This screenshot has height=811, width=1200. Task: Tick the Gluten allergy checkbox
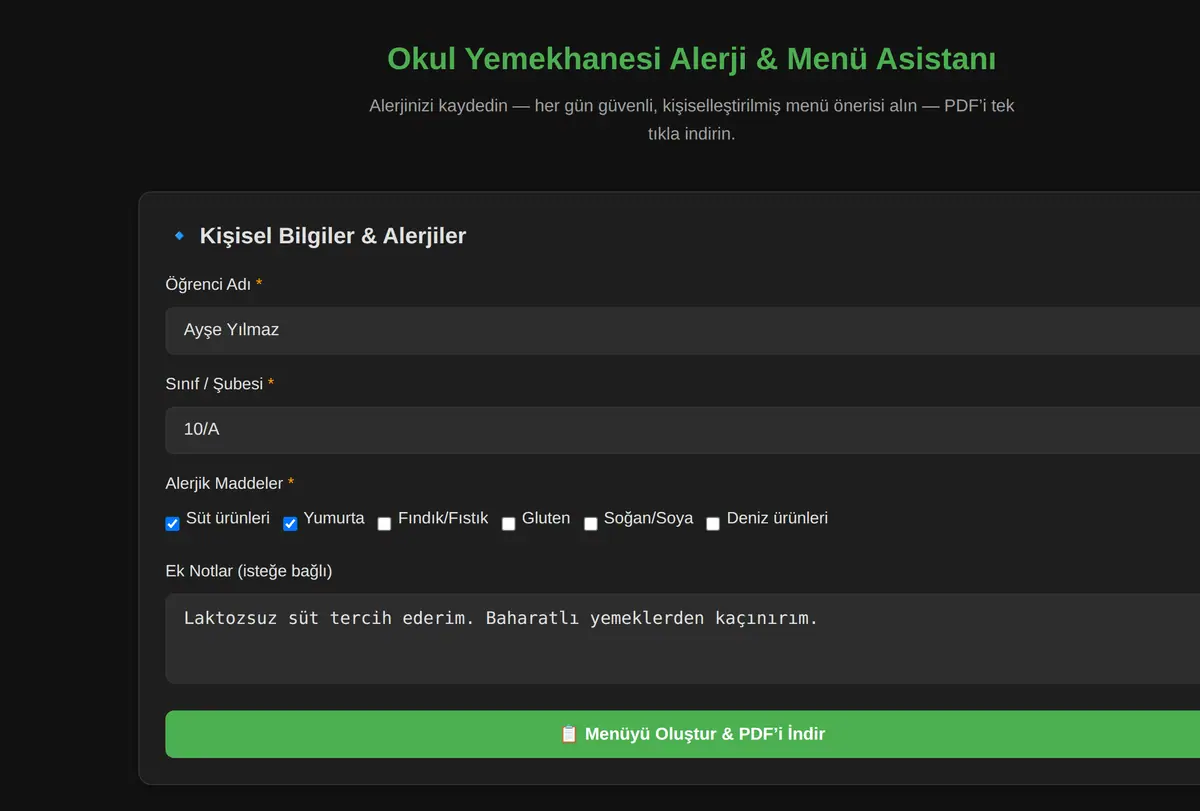(508, 523)
